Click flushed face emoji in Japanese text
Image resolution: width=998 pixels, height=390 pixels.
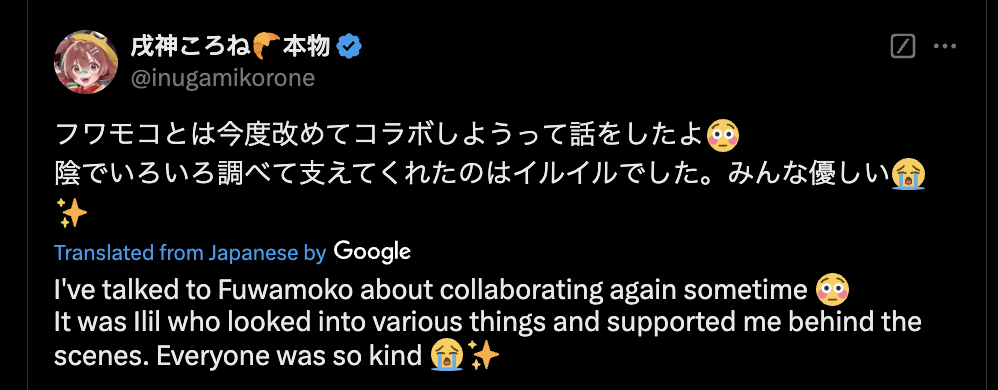[724, 134]
